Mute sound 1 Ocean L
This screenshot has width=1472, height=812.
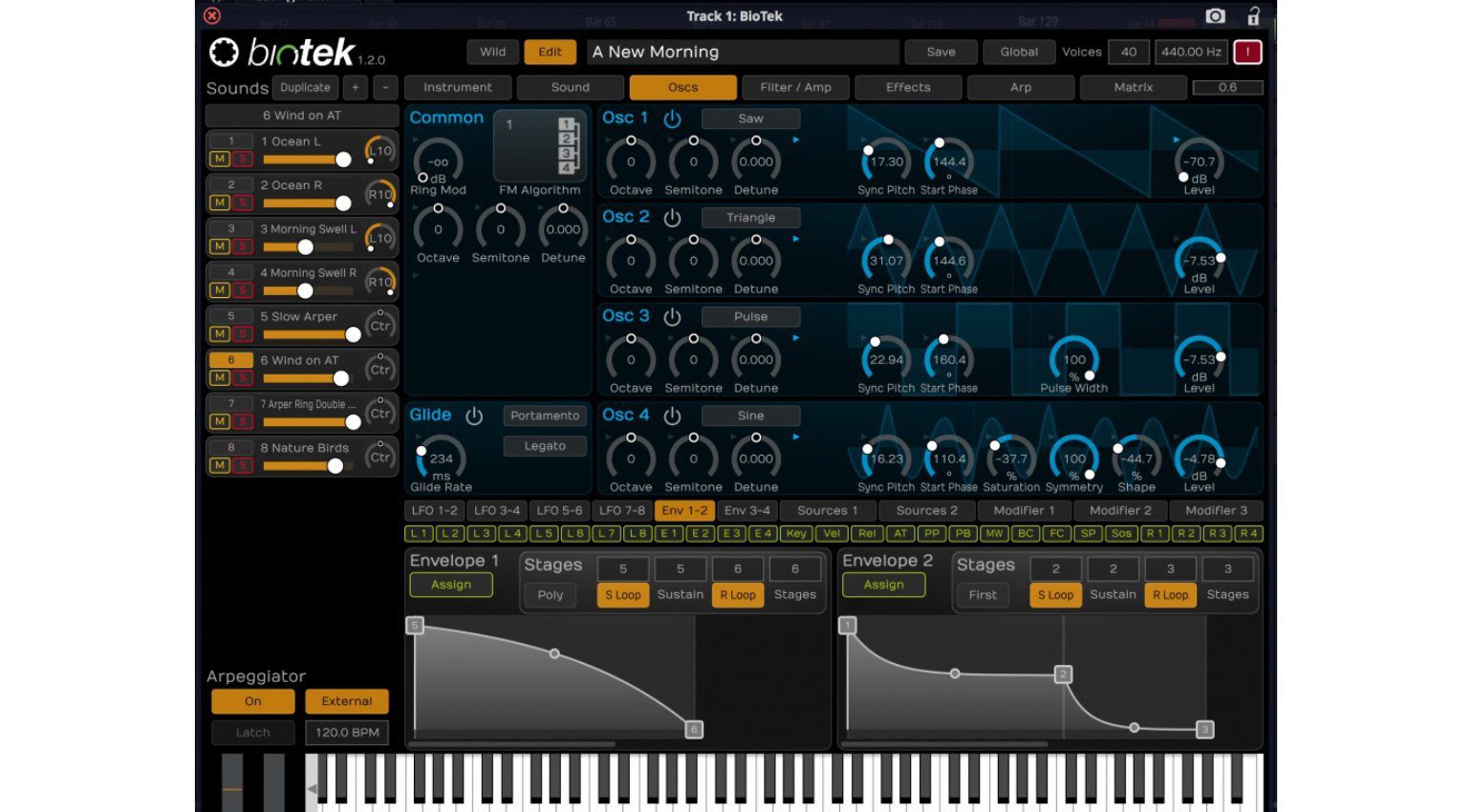(220, 159)
